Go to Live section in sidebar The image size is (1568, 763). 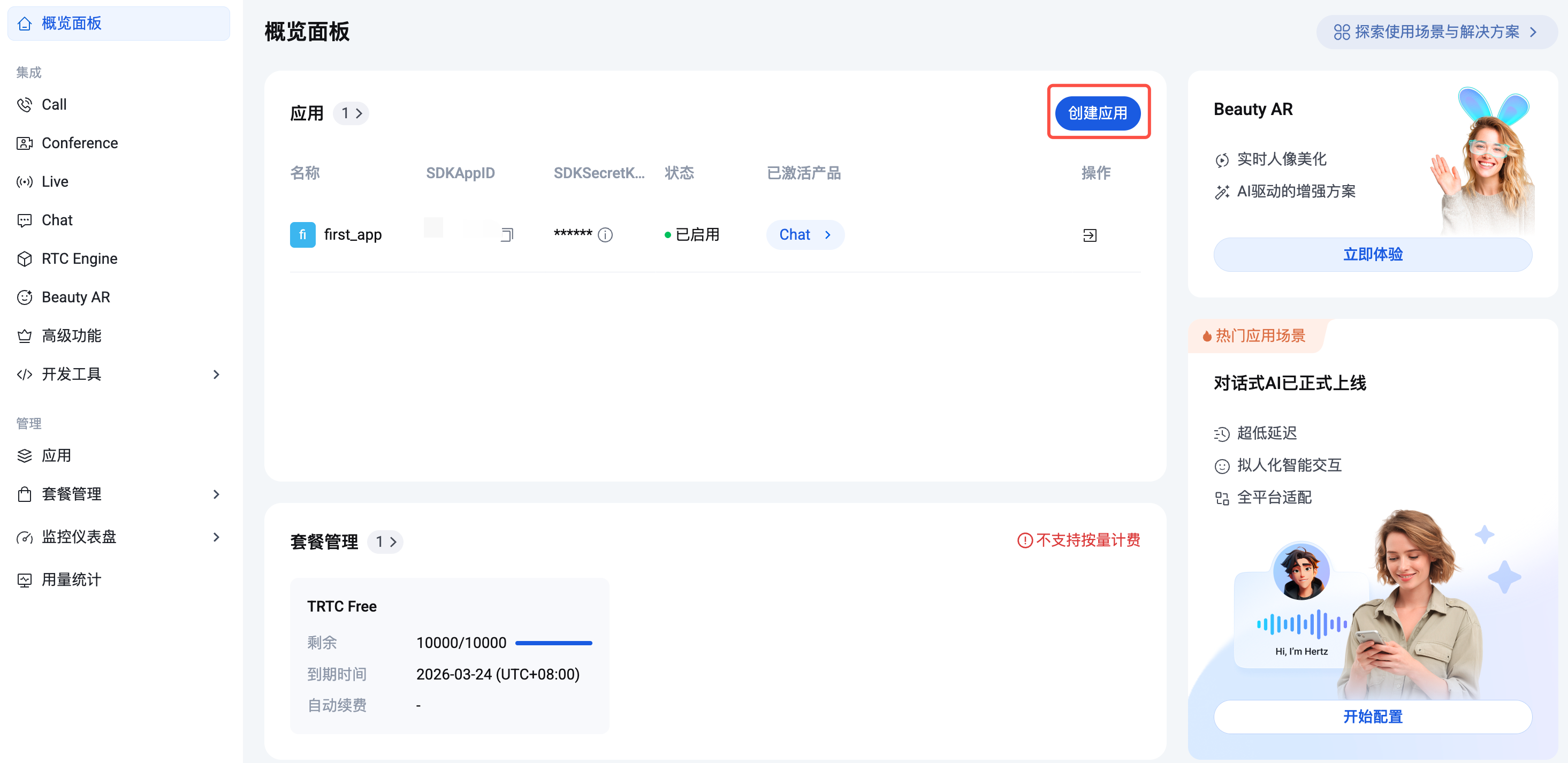(55, 181)
